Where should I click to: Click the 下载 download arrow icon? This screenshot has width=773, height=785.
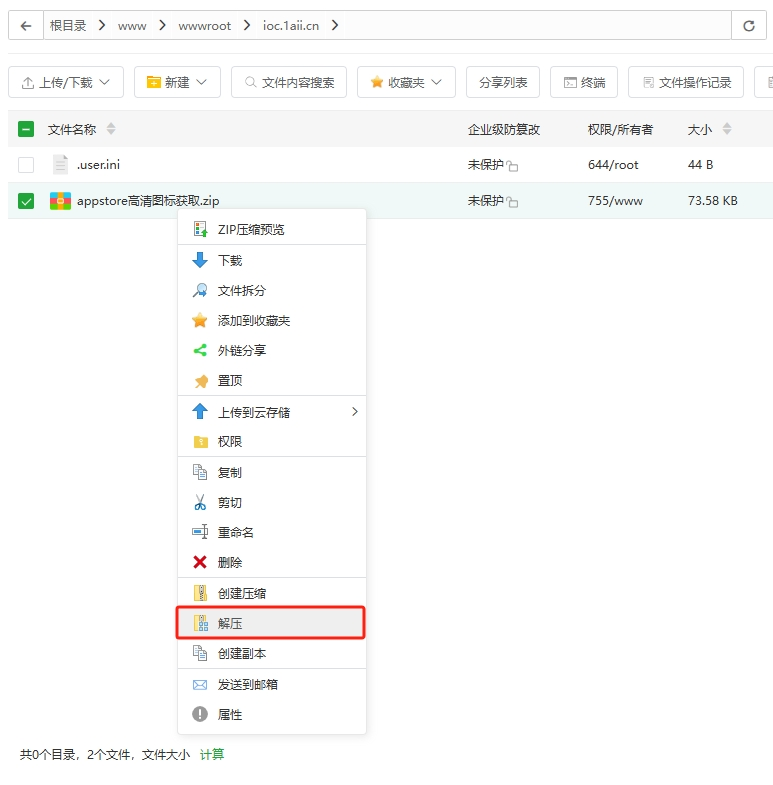point(200,260)
